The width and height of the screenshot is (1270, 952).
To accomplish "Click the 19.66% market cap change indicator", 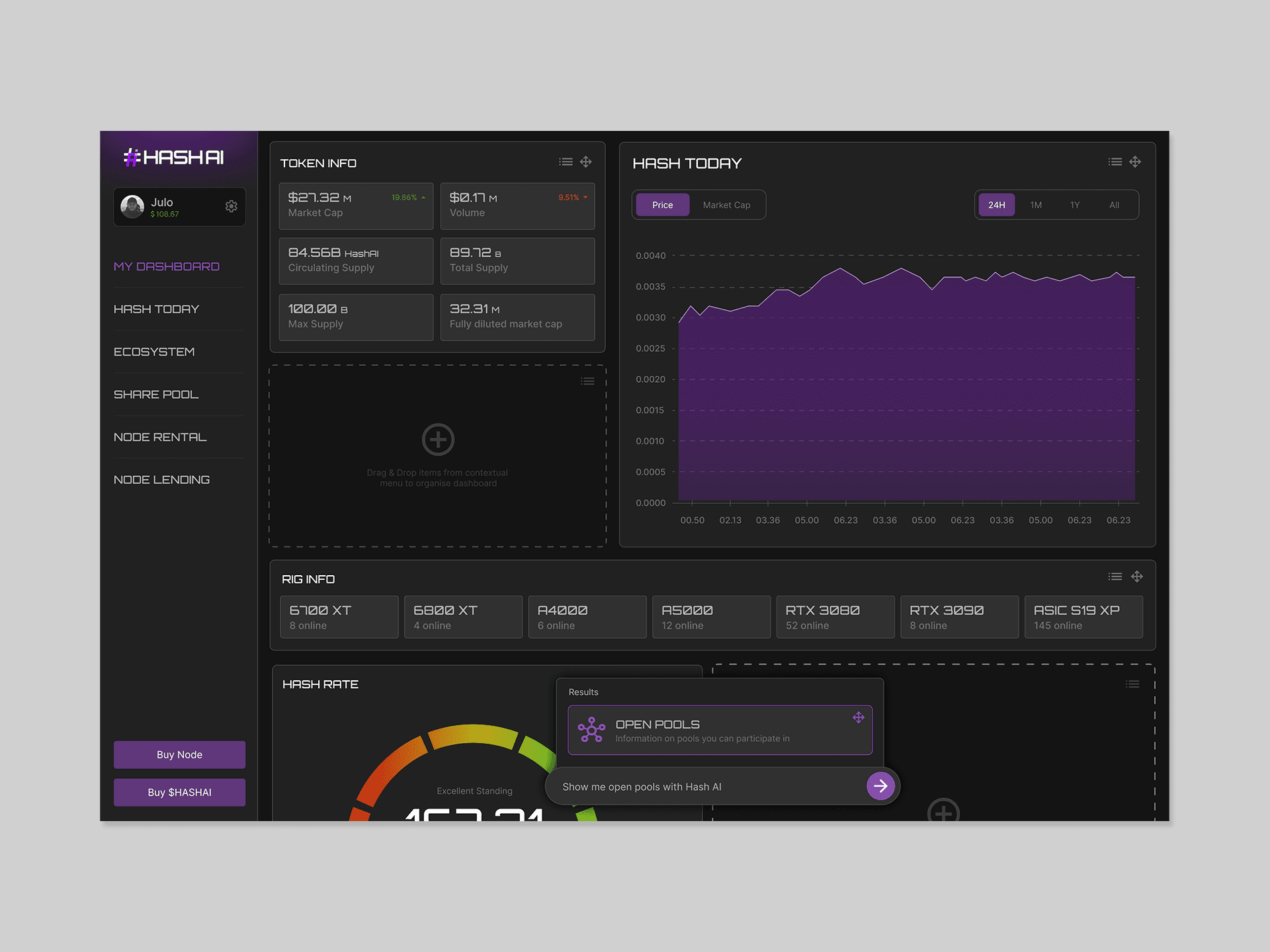I will pos(408,198).
